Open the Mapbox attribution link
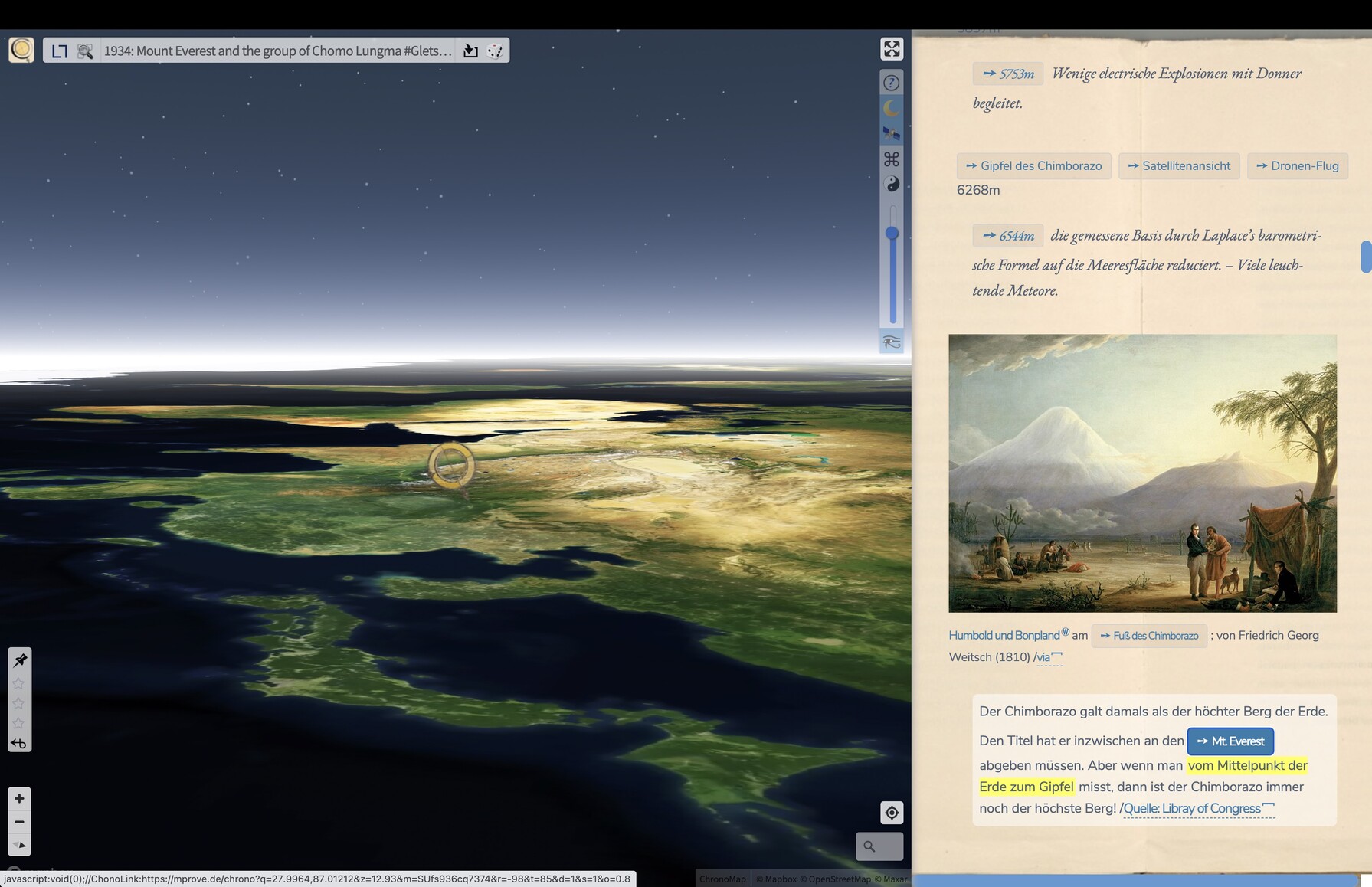Viewport: 1372px width, 887px height. [x=776, y=879]
